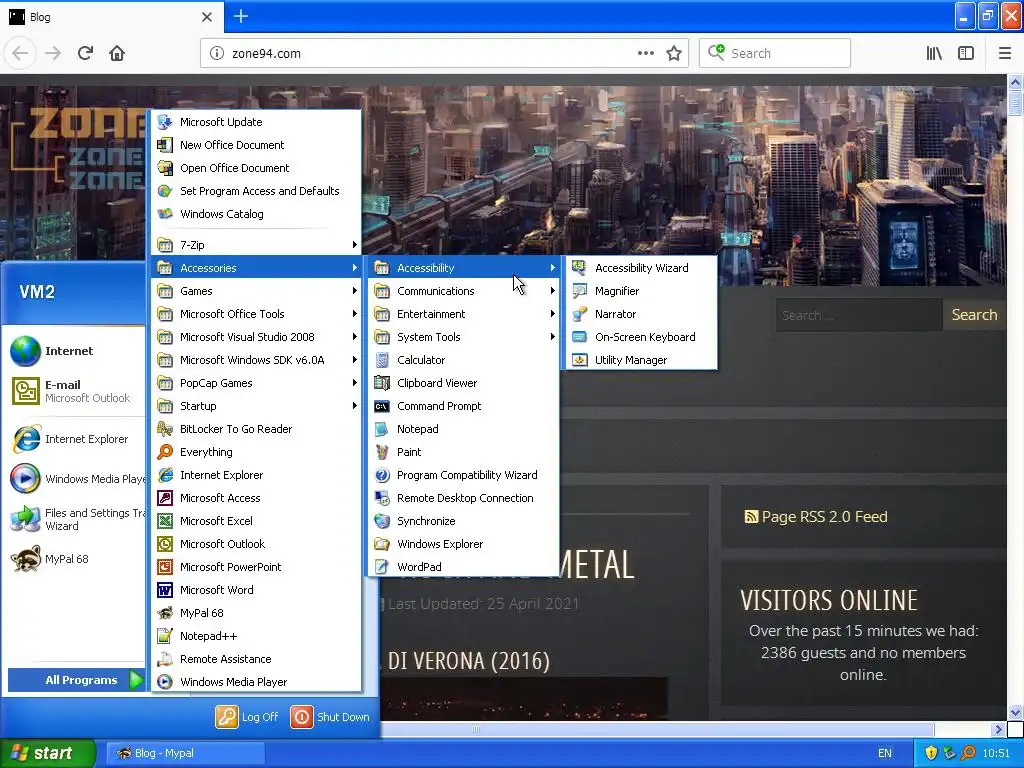Open new browser tab with plus
Viewport: 1024px width, 768px height.
[240, 16]
